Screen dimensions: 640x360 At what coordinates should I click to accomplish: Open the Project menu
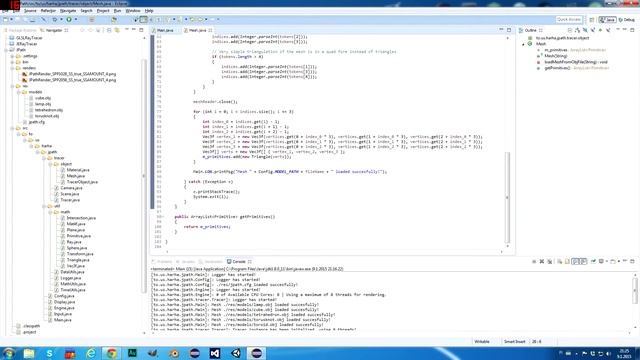coord(103,11)
